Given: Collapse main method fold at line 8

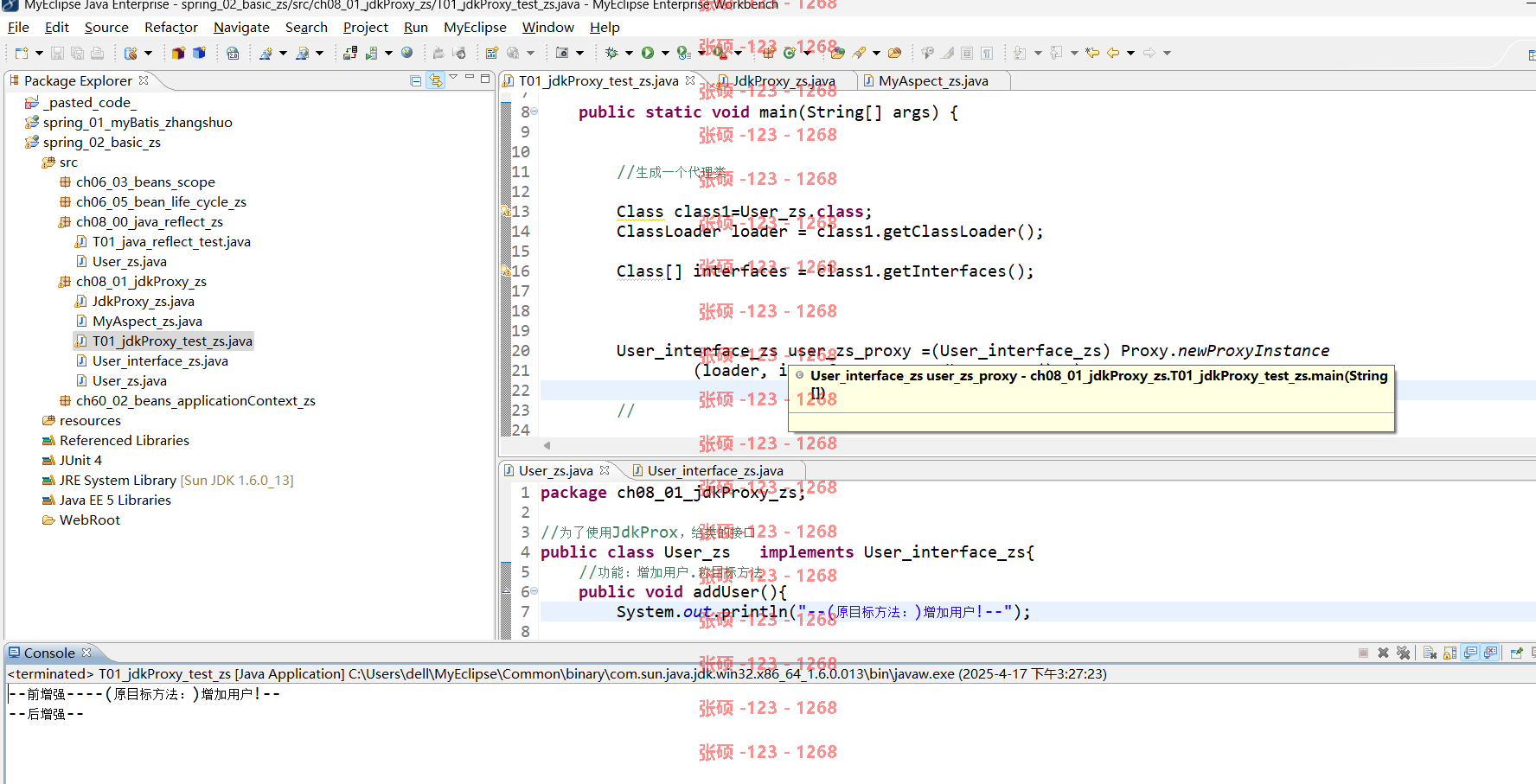Looking at the screenshot, I should tap(534, 112).
